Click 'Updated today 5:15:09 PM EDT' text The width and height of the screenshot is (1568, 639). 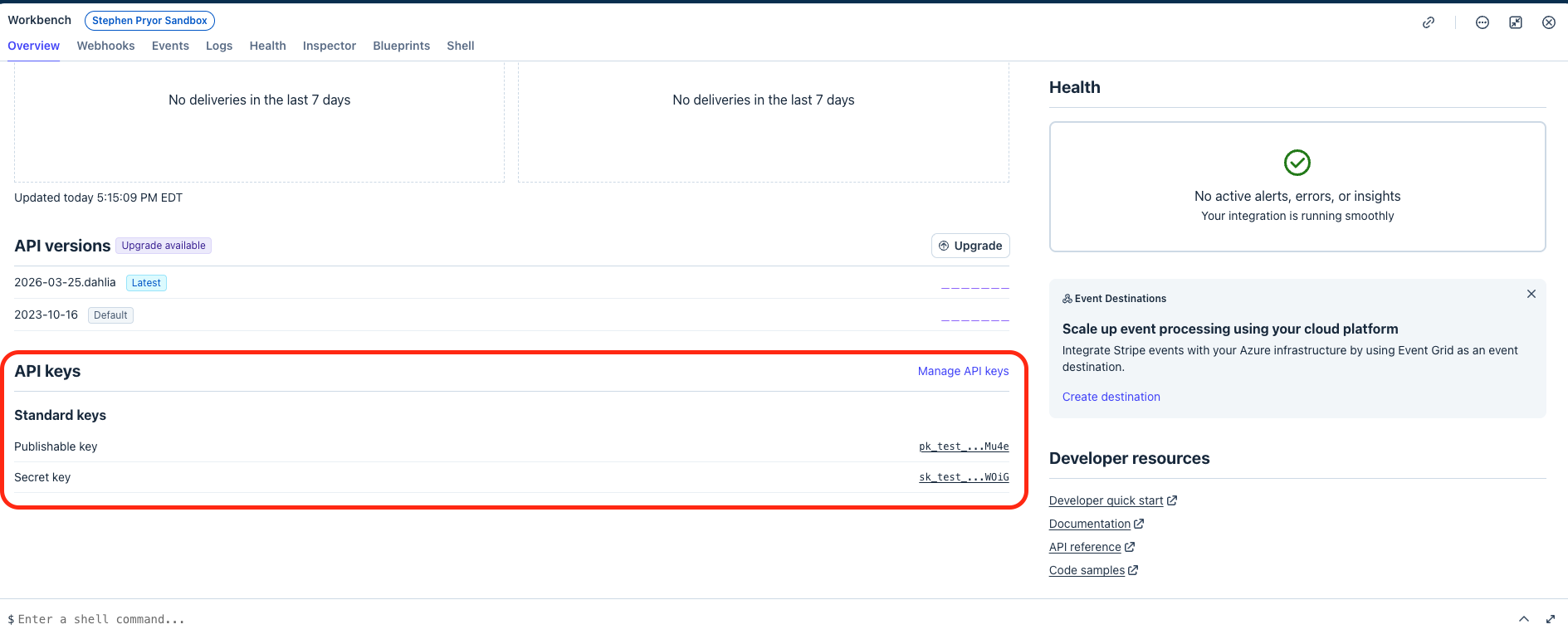(x=98, y=198)
